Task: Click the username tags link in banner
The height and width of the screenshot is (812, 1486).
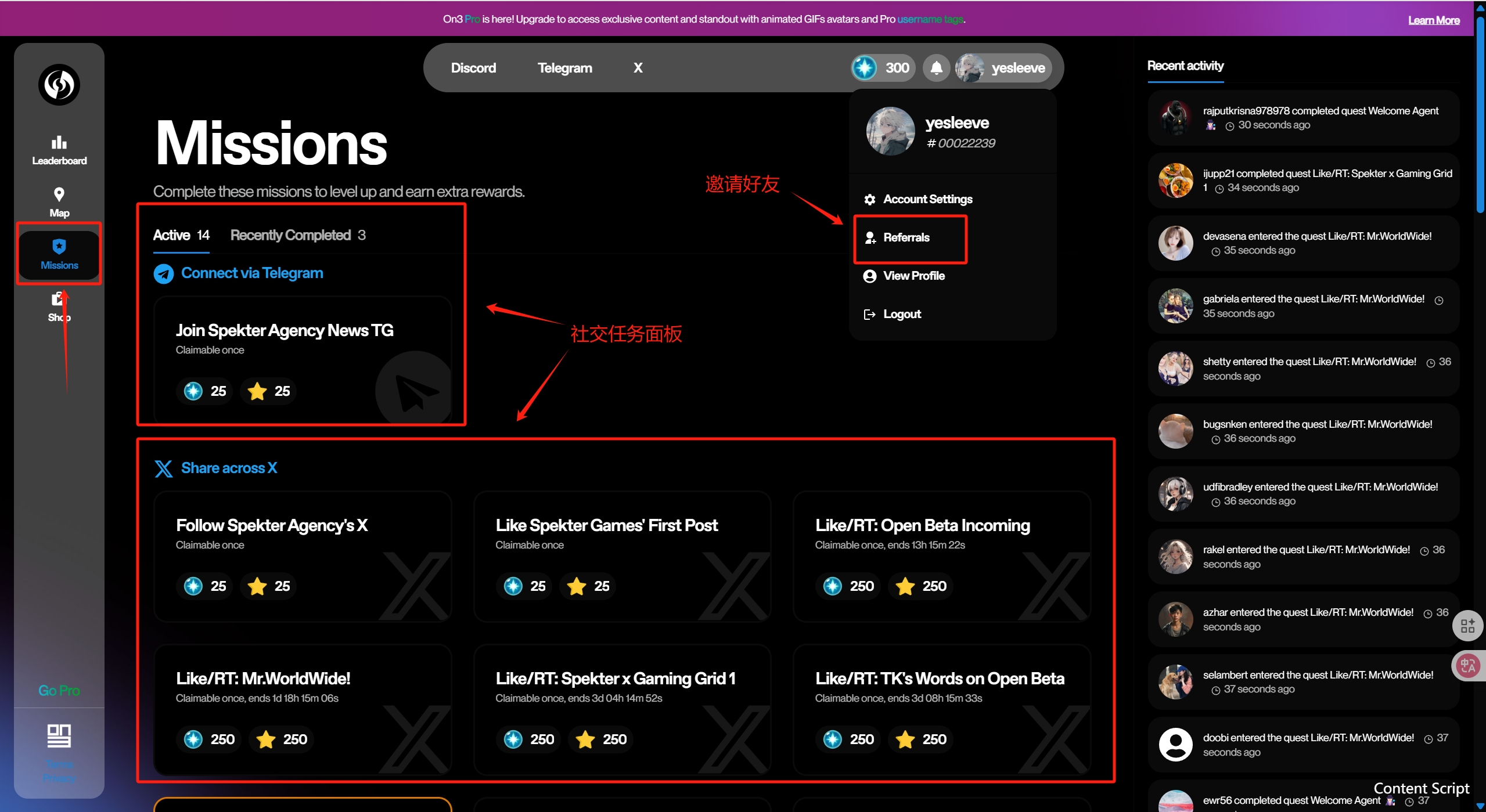Action: pos(930,19)
